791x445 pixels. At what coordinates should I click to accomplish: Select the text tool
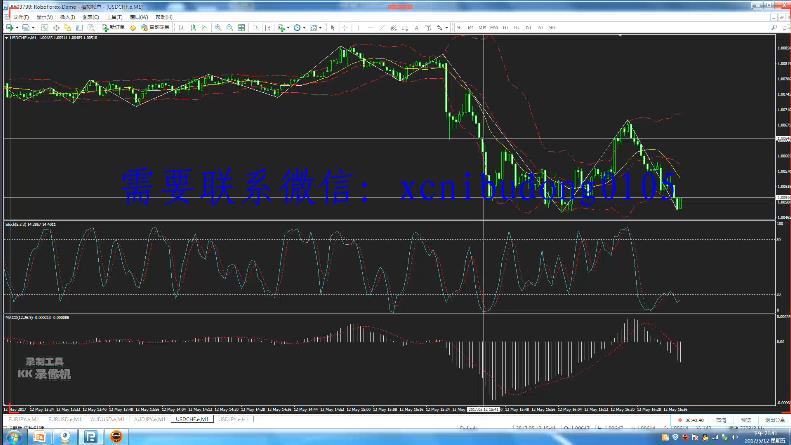pos(417,28)
